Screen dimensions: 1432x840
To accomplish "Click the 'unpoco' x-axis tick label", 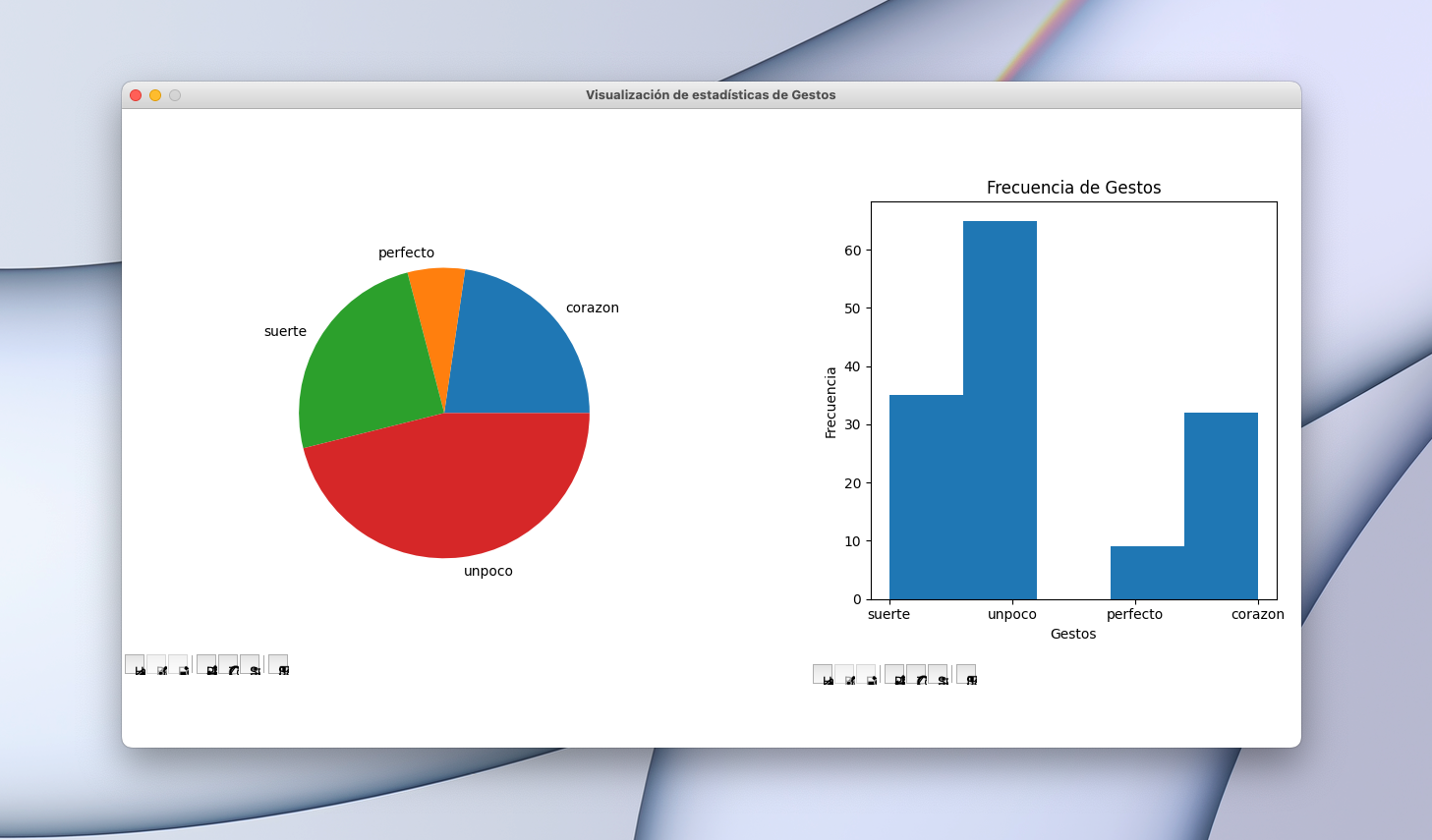I will coord(1012,614).
